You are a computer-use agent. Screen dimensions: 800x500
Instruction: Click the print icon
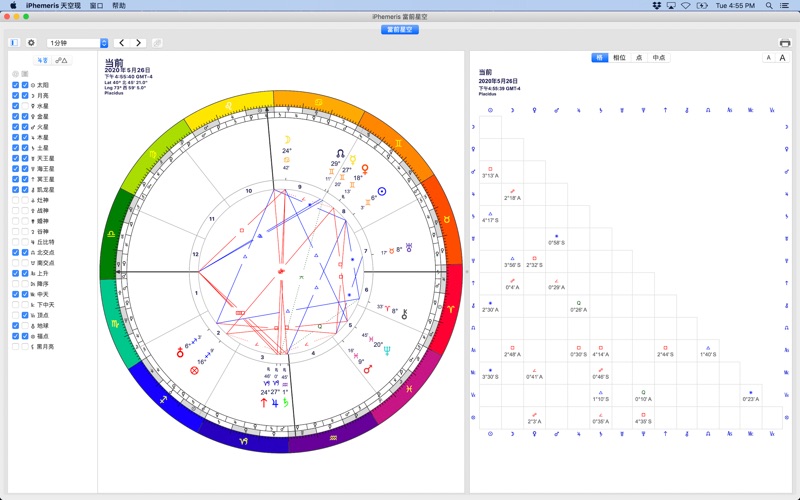[784, 43]
